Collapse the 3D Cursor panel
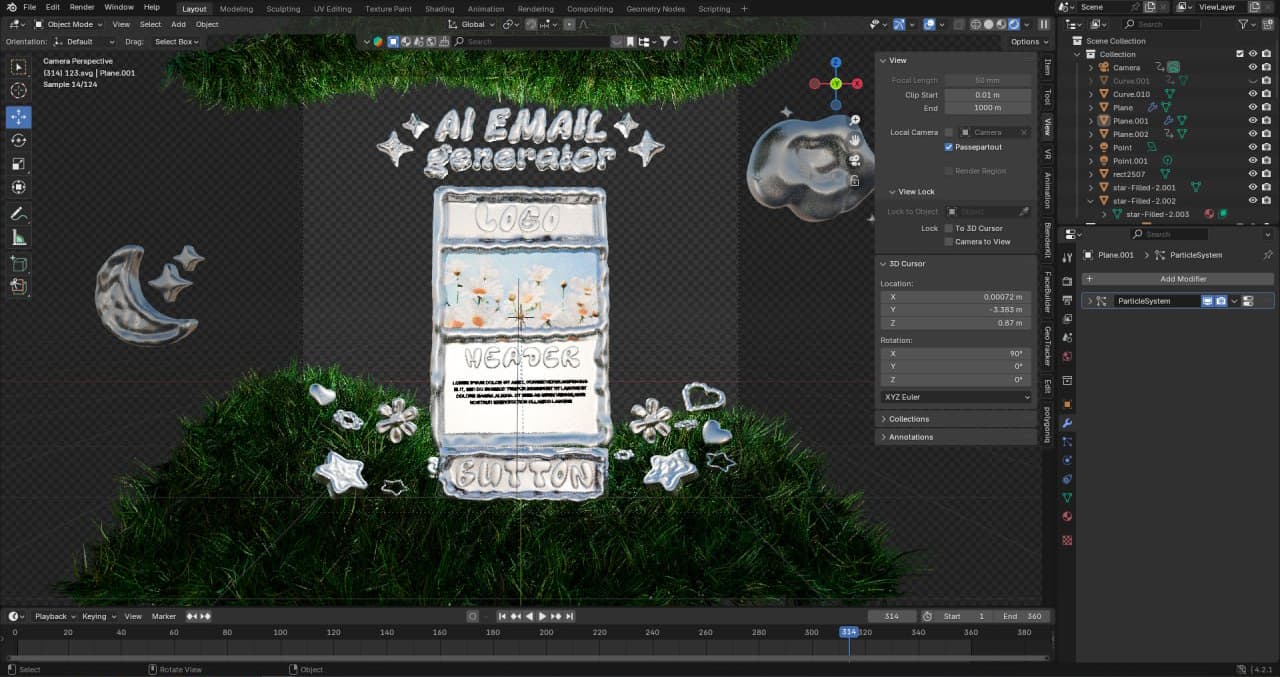Viewport: 1280px width, 677px height. 906,263
